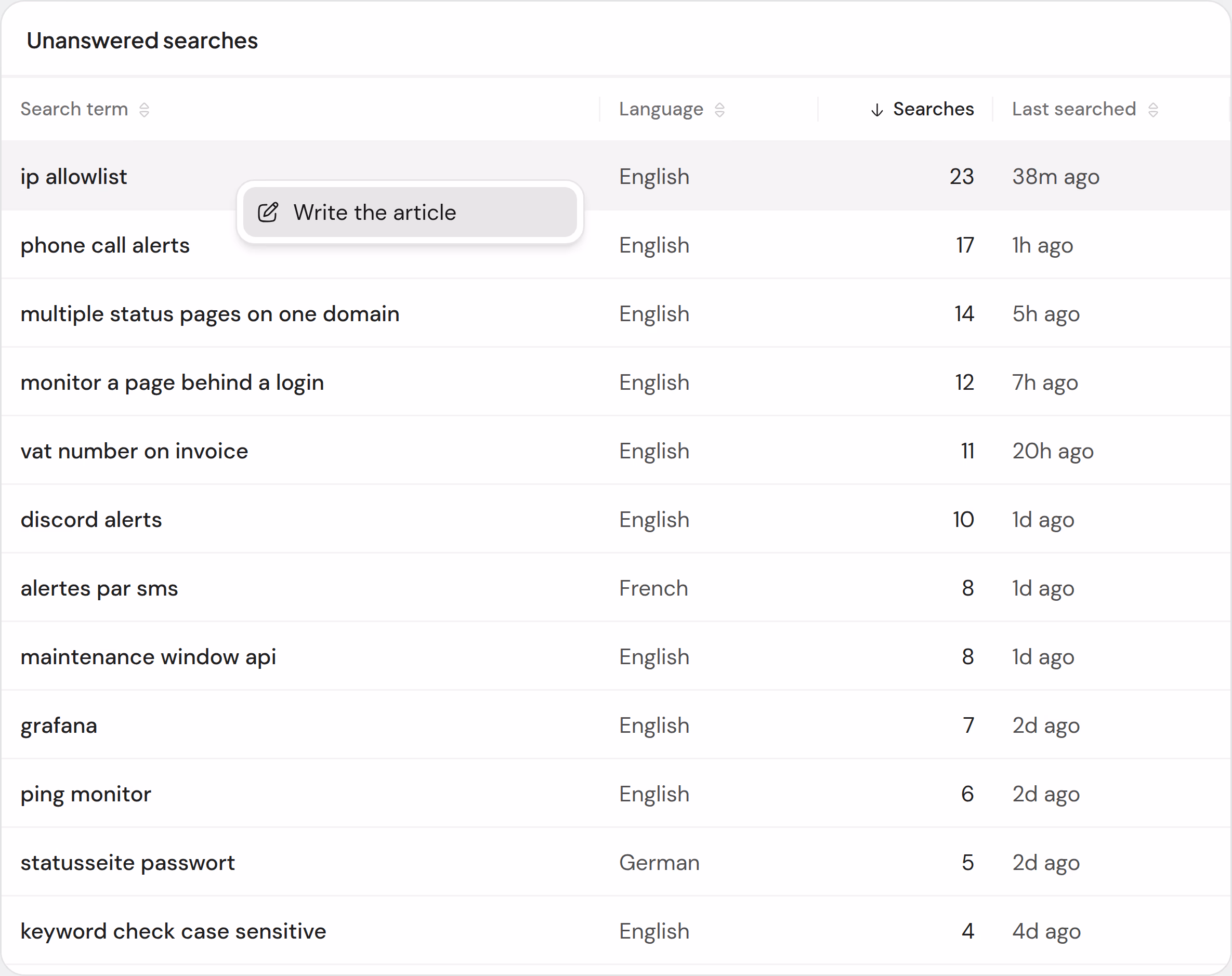Click the 'alertes par sms' term
This screenshot has width=1232, height=976.
tap(99, 588)
